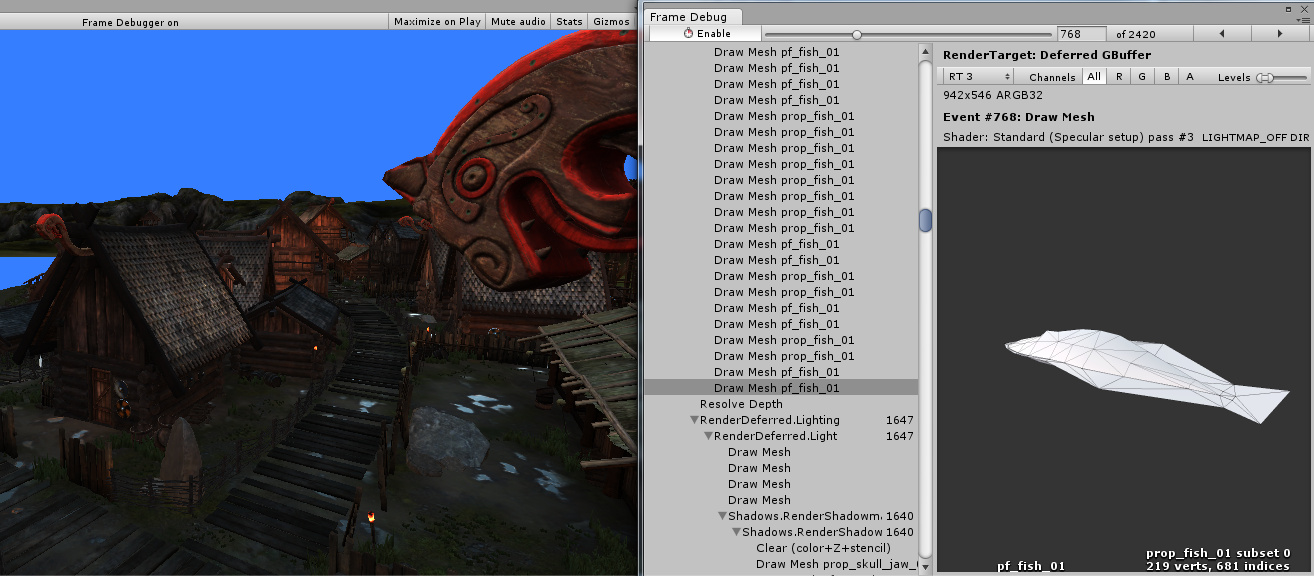Image resolution: width=1314 pixels, height=576 pixels.
Task: Step to the previous frame event arrow
Action: [1223, 34]
